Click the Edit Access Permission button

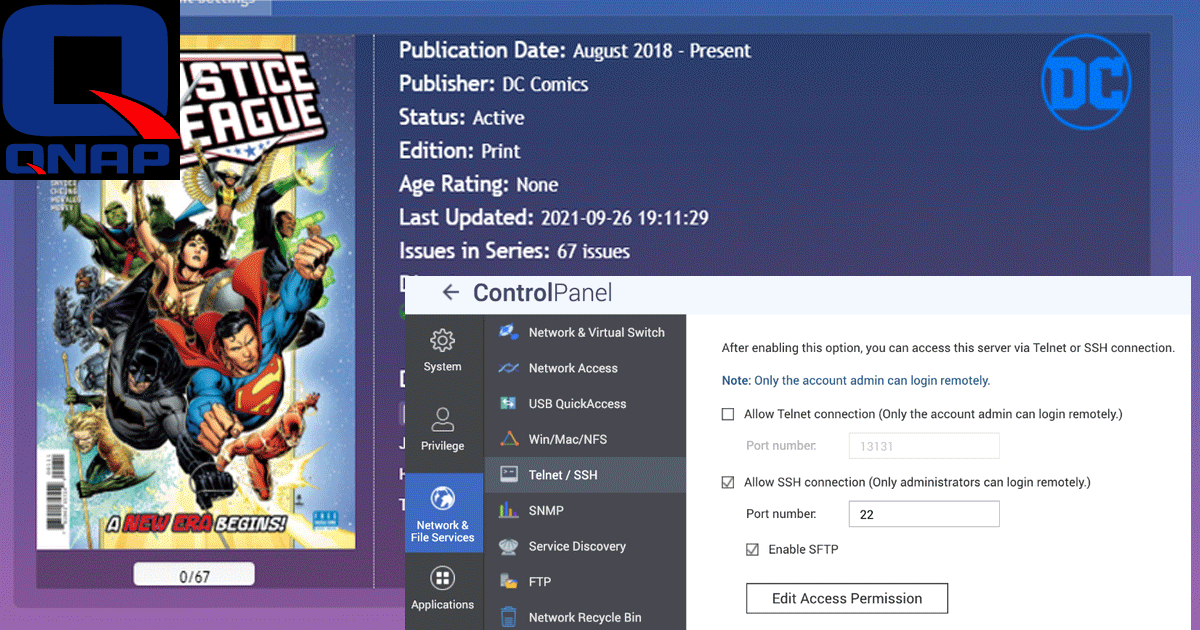click(846, 598)
